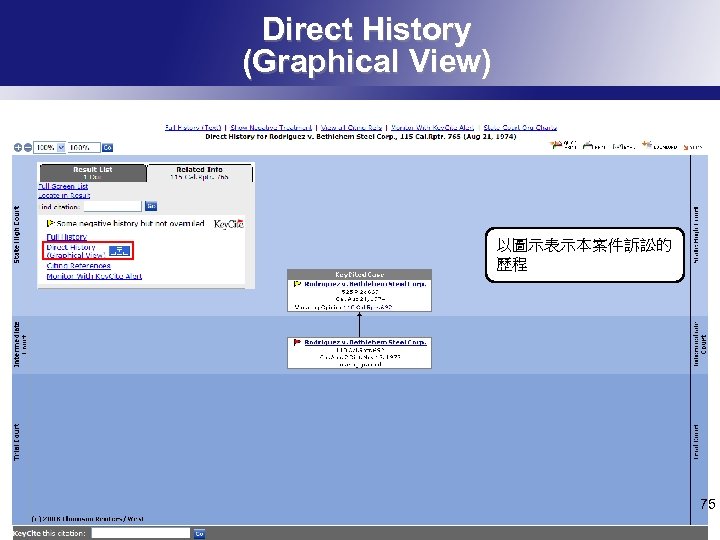Click the quick print flag icon
The width and height of the screenshot is (720, 540).
pyautogui.click(x=557, y=145)
